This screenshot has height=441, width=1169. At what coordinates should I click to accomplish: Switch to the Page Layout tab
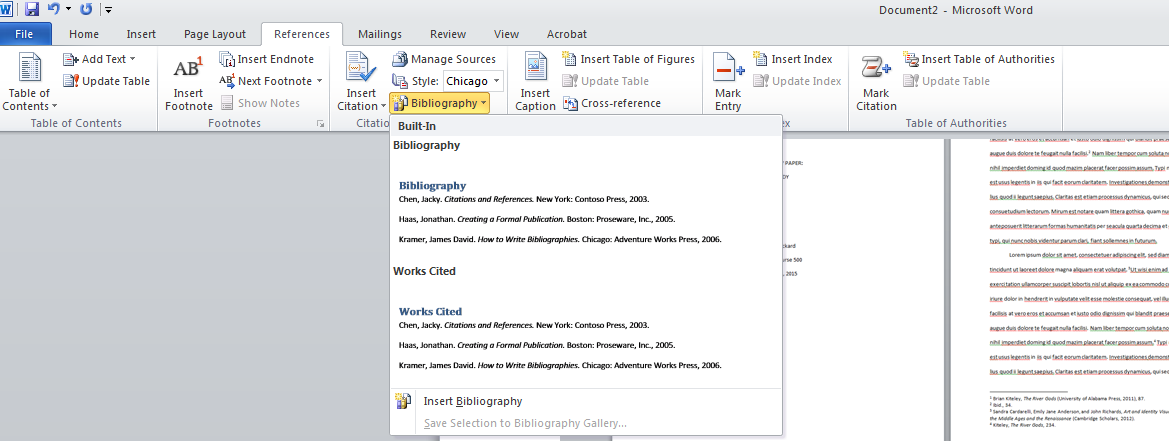coord(215,34)
